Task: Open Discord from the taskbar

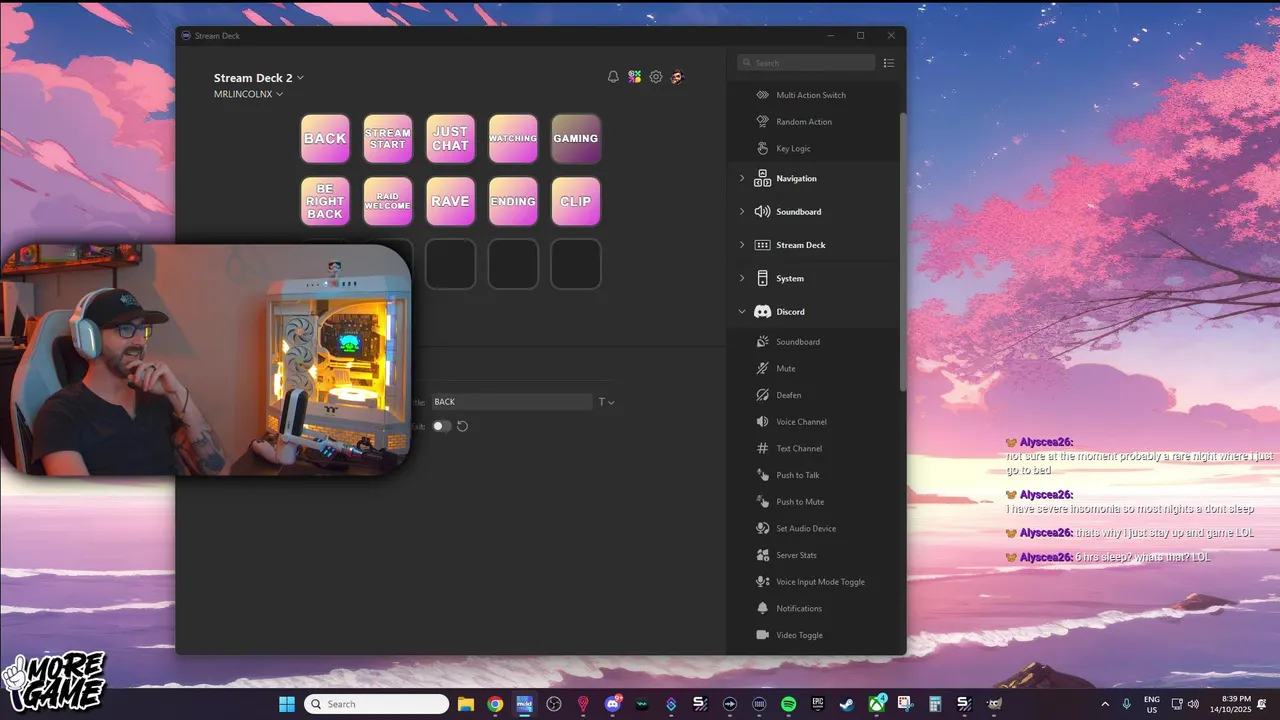Action: [x=612, y=704]
